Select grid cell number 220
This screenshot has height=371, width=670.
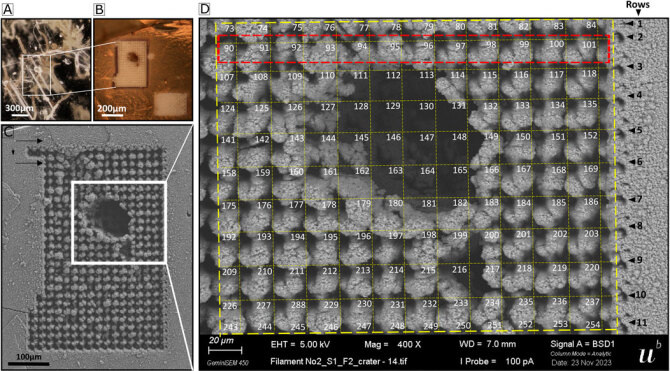[x=591, y=268]
